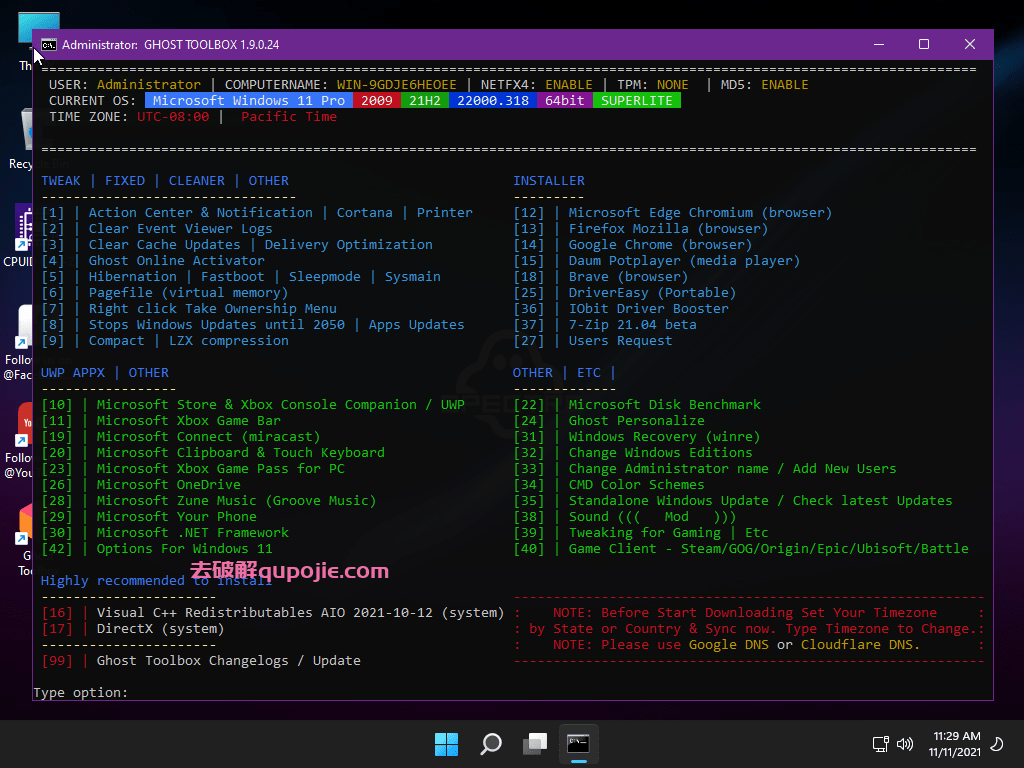Viewport: 1024px width, 768px height.
Task: Click the "CMD Color Schemes" entry
Action: point(637,485)
